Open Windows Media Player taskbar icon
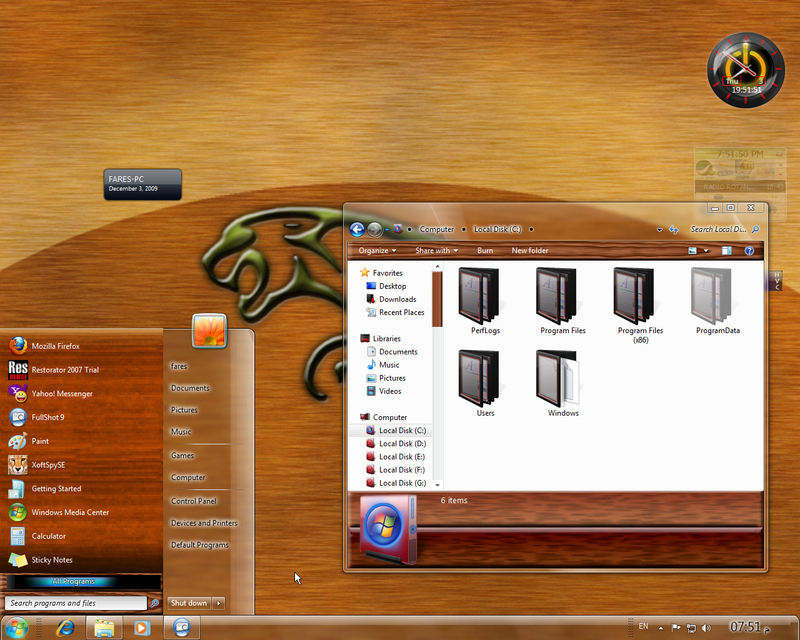Viewport: 800px width, 640px height. click(x=142, y=628)
